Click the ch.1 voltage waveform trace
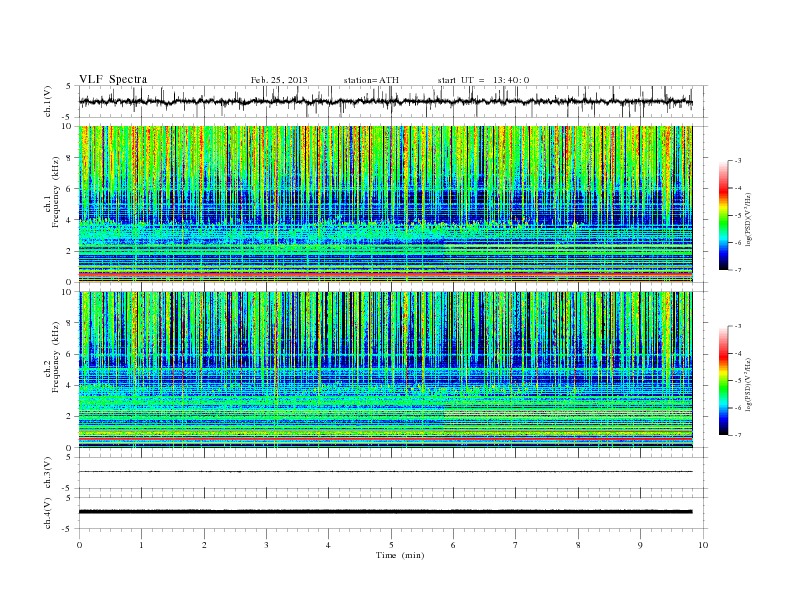The height and width of the screenshot is (612, 792). [x=385, y=102]
